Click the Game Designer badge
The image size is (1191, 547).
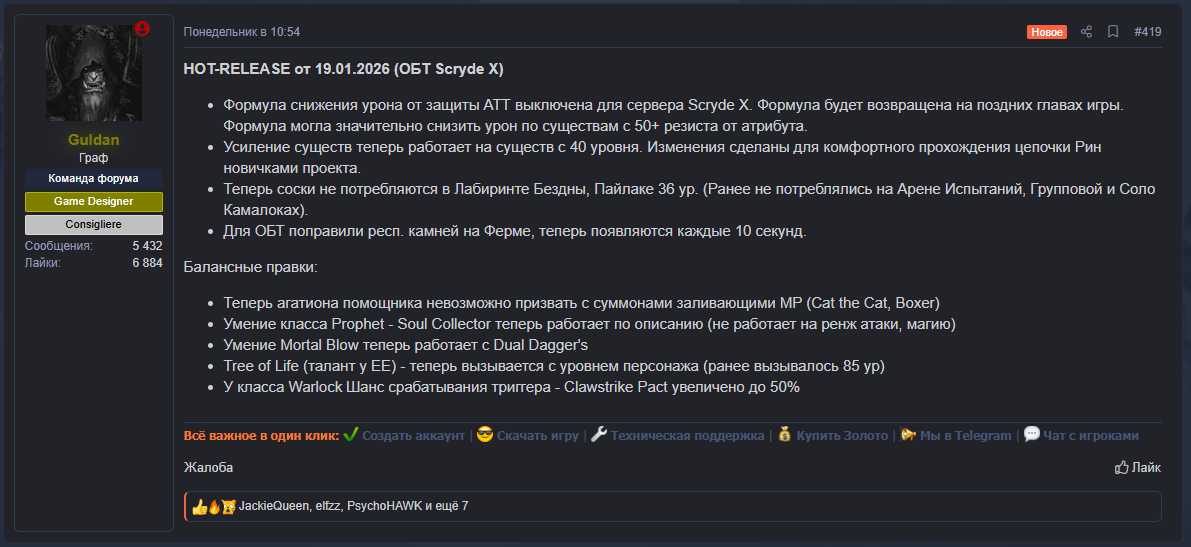pos(94,202)
